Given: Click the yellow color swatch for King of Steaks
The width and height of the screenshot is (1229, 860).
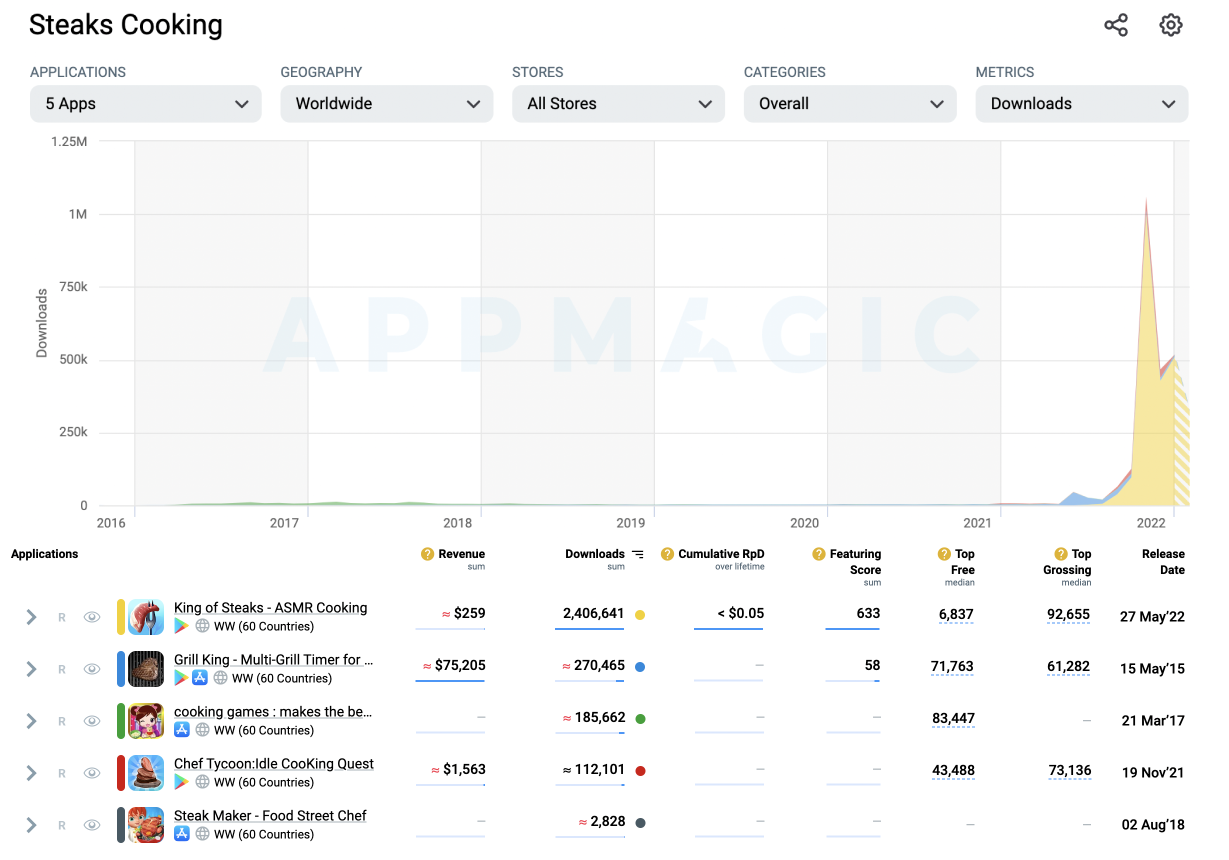Looking at the screenshot, I should coord(121,617).
